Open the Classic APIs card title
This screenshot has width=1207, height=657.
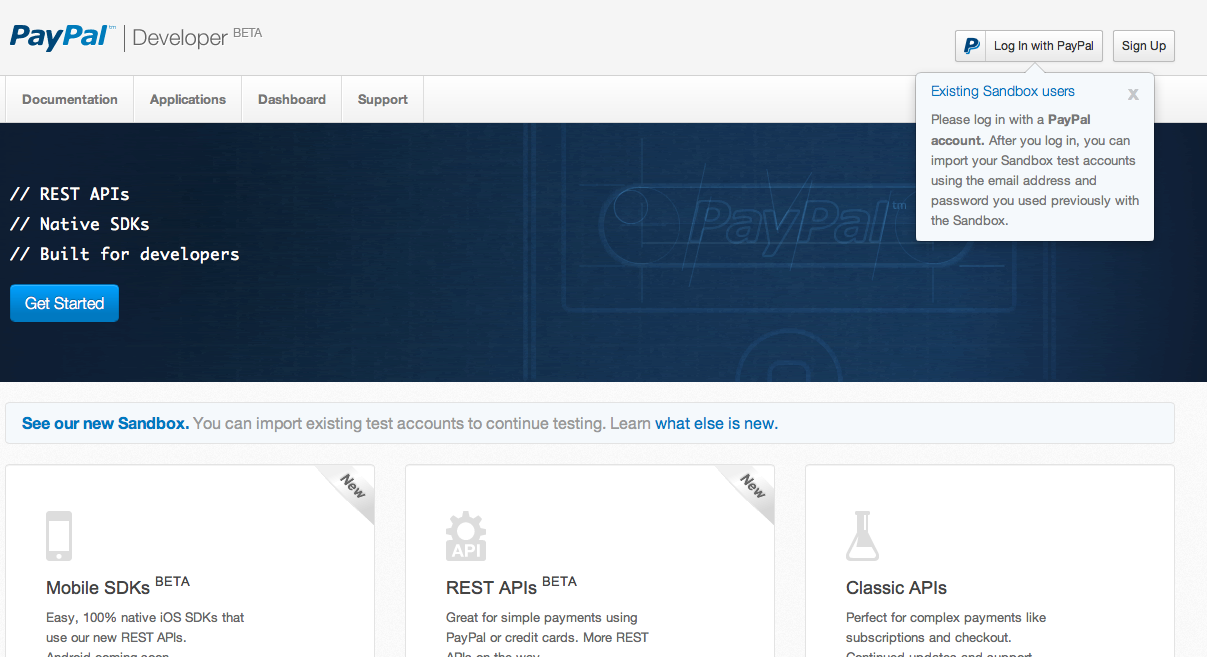click(x=896, y=588)
